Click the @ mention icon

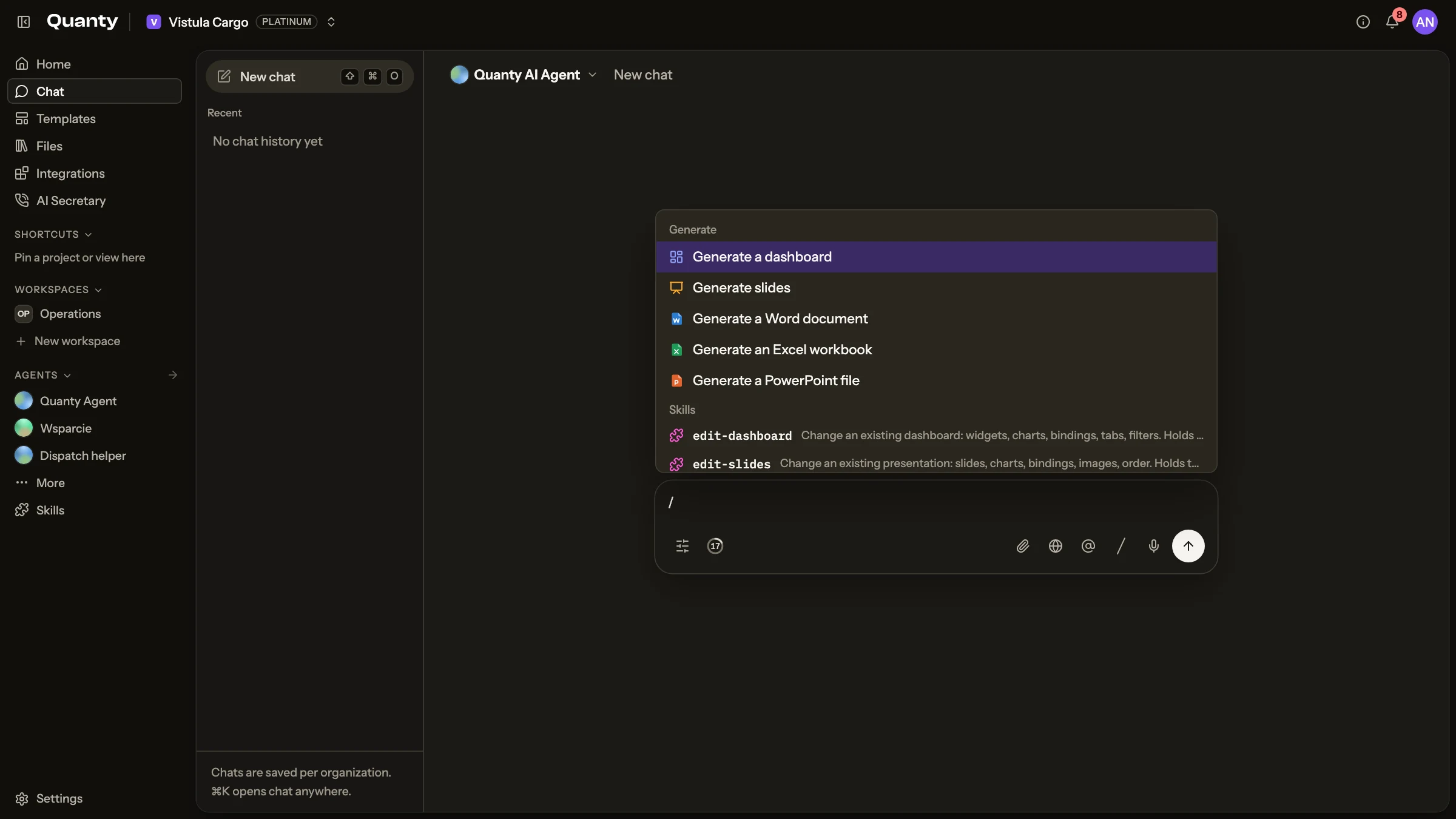click(x=1088, y=546)
